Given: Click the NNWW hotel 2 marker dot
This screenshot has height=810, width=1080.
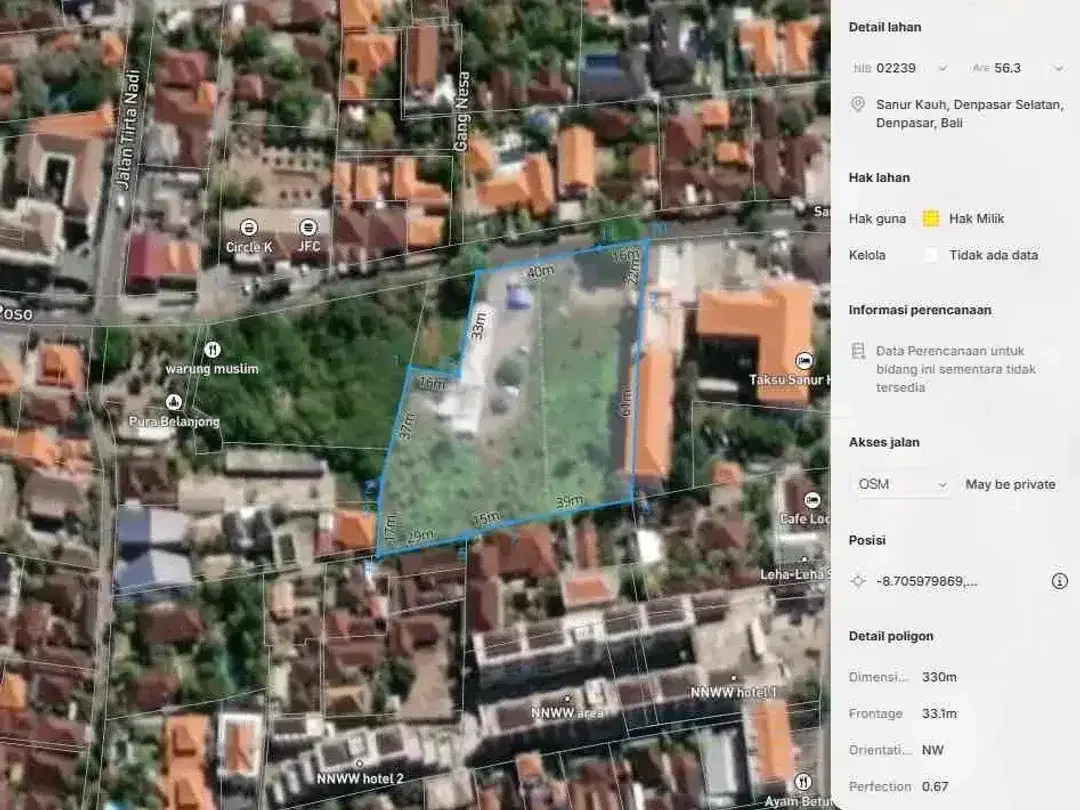Looking at the screenshot, I should pyautogui.click(x=359, y=763).
